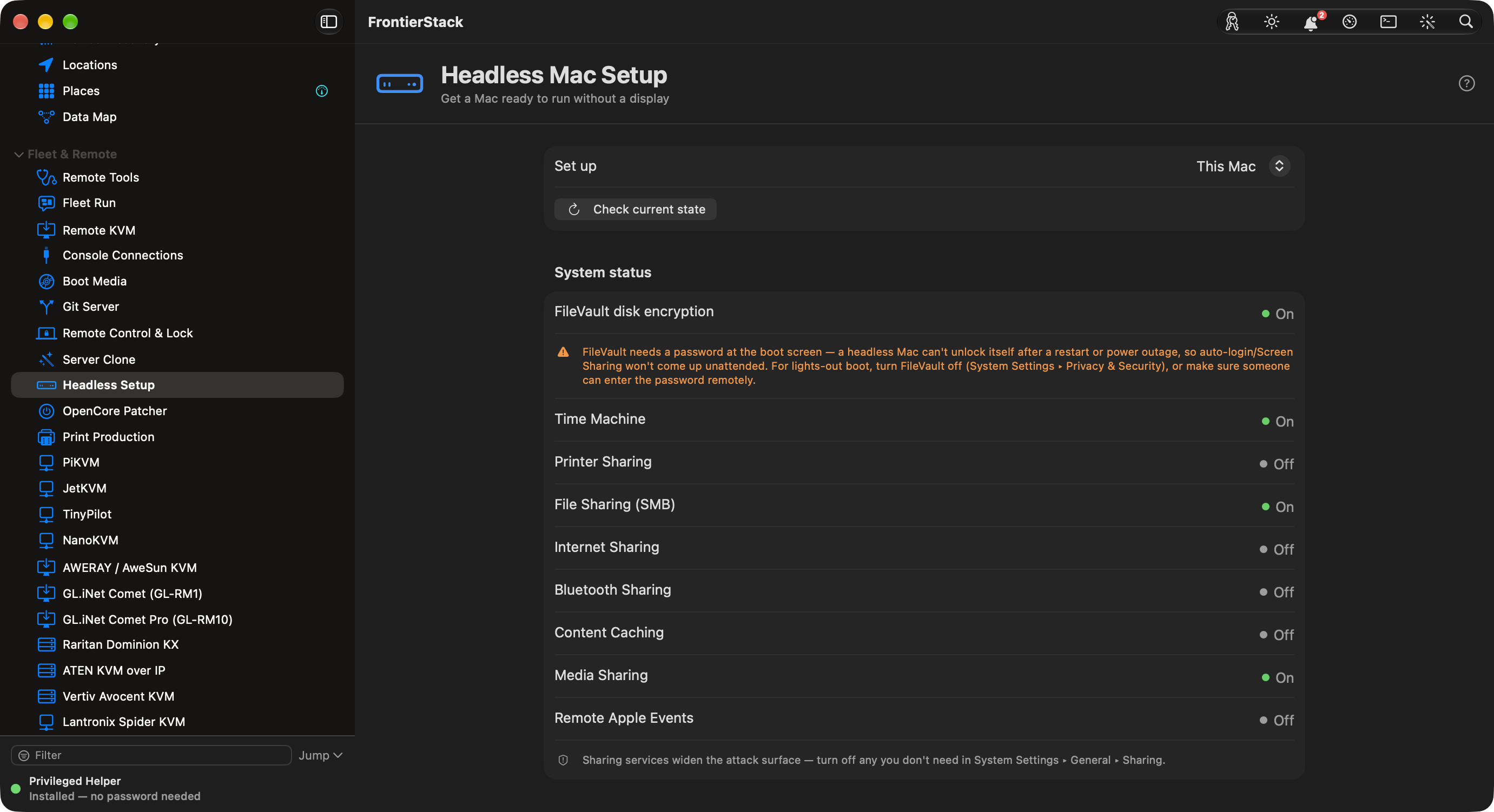Open NanoKVM sidebar entry
Image resolution: width=1494 pixels, height=812 pixels.
tap(177, 540)
